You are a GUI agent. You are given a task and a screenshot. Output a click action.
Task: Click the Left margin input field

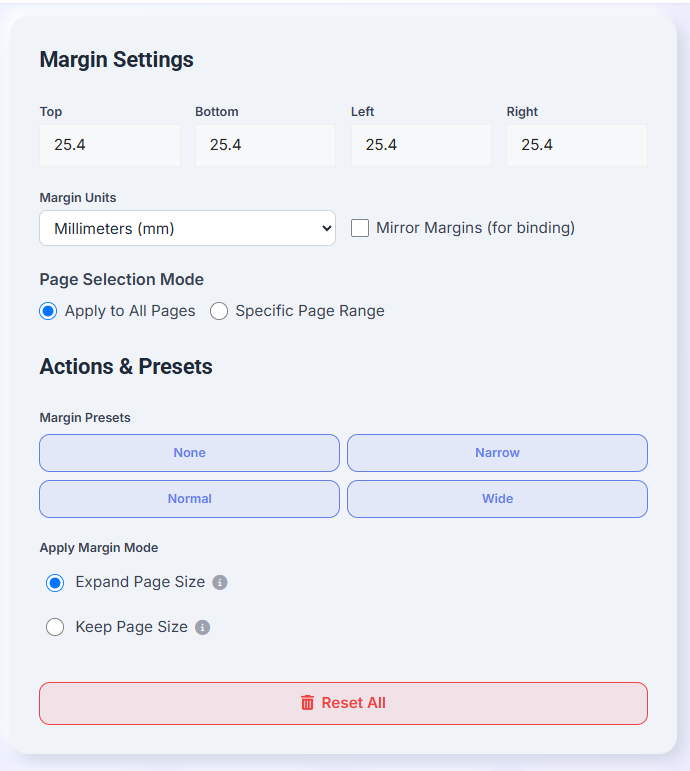(x=421, y=145)
